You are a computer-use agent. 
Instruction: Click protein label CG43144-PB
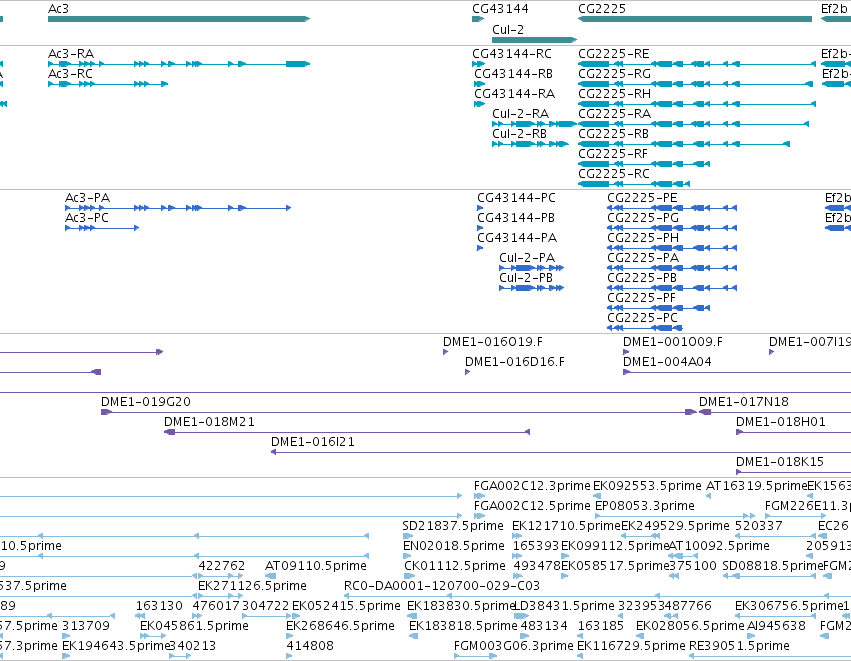pyautogui.click(x=516, y=218)
